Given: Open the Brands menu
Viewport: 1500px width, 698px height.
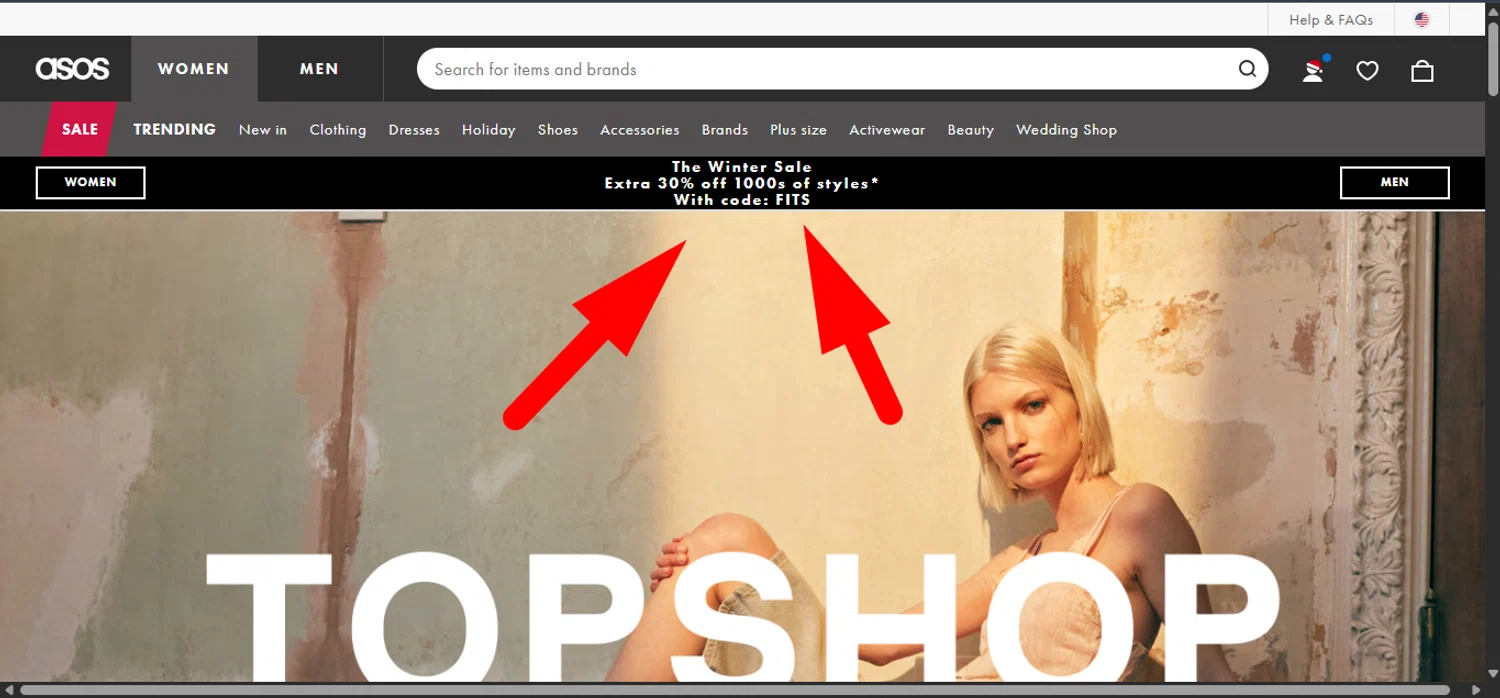Looking at the screenshot, I should pos(725,130).
